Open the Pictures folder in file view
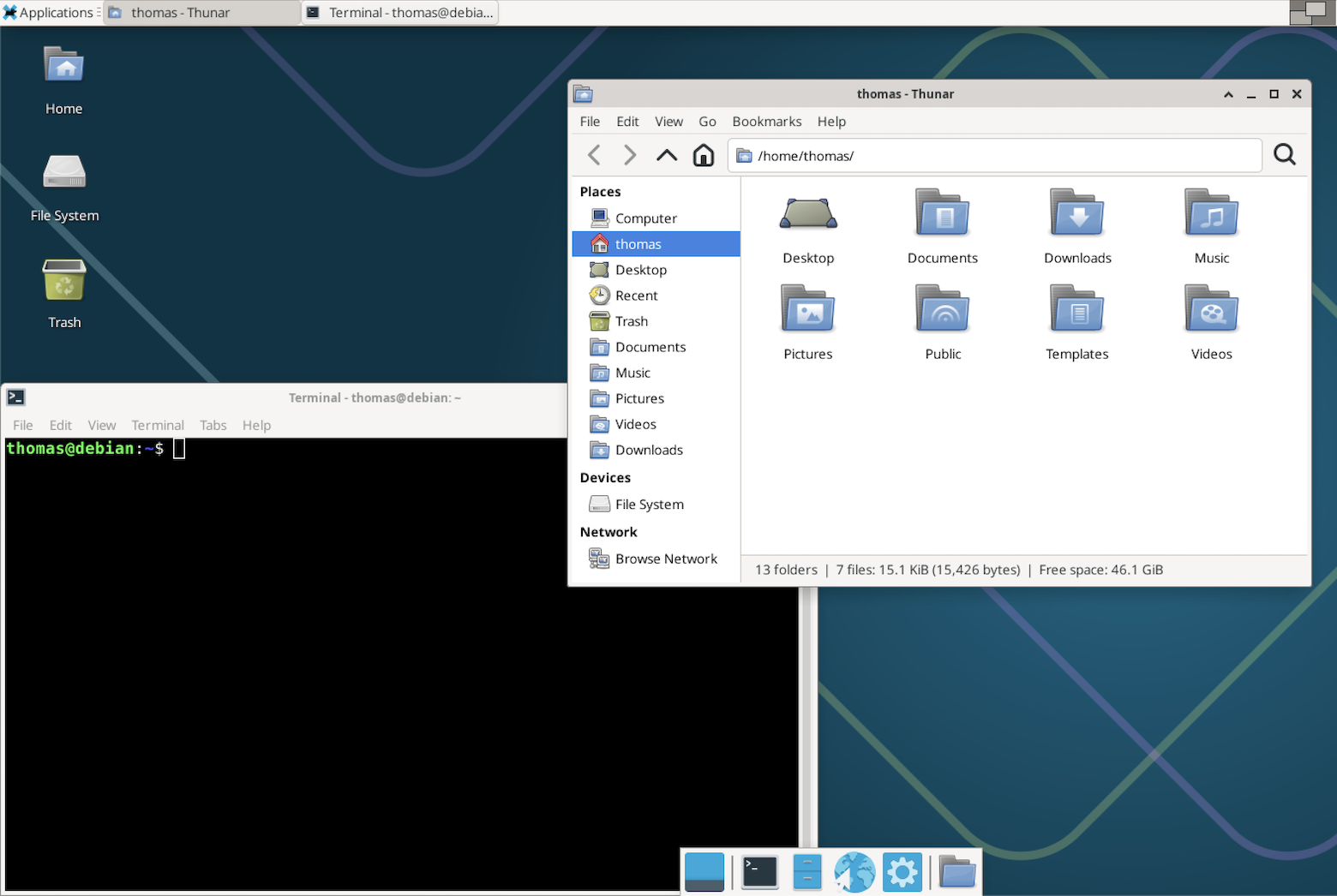 coord(807,321)
